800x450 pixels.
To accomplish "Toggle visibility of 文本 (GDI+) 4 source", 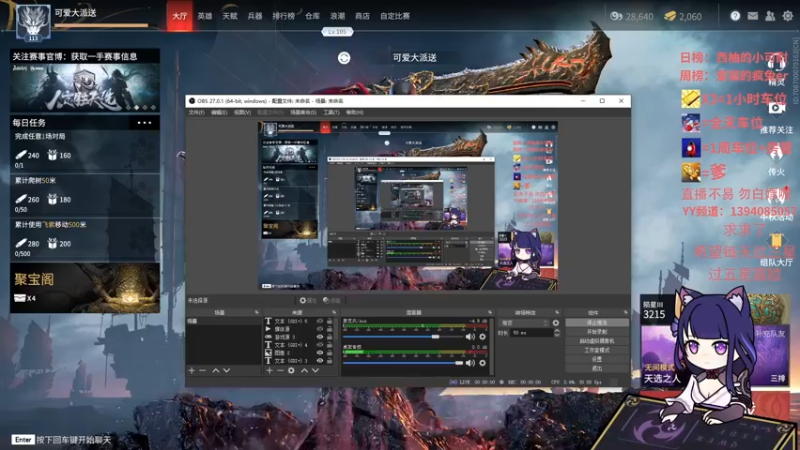I will click(x=320, y=345).
